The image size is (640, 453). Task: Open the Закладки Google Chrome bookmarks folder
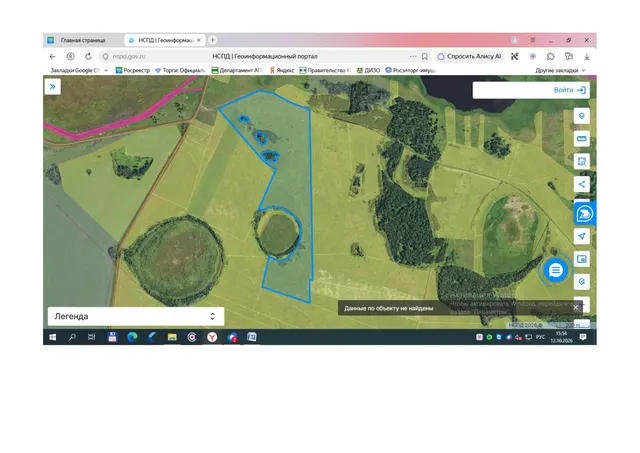pyautogui.click(x=79, y=71)
